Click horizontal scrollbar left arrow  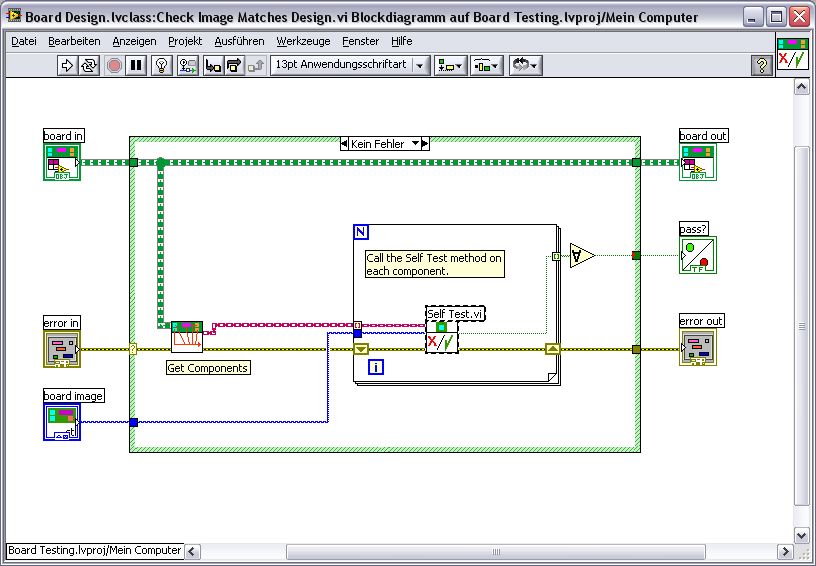pyautogui.click(x=193, y=551)
